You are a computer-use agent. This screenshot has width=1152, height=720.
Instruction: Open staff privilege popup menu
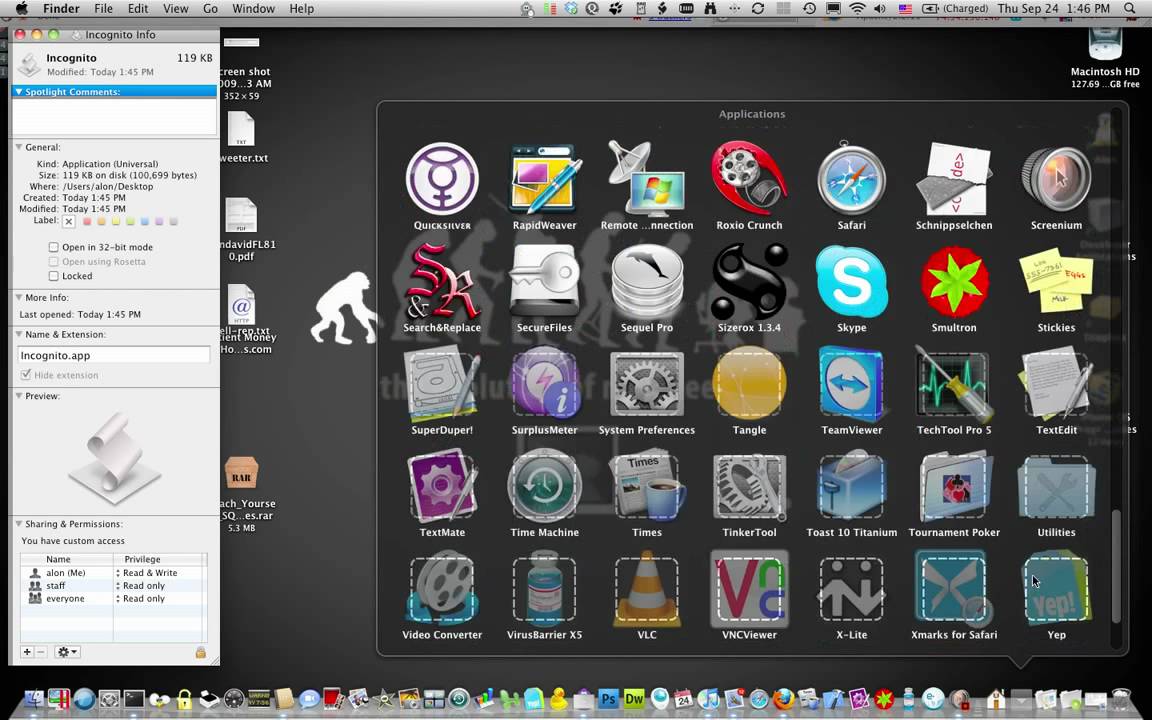pos(141,586)
